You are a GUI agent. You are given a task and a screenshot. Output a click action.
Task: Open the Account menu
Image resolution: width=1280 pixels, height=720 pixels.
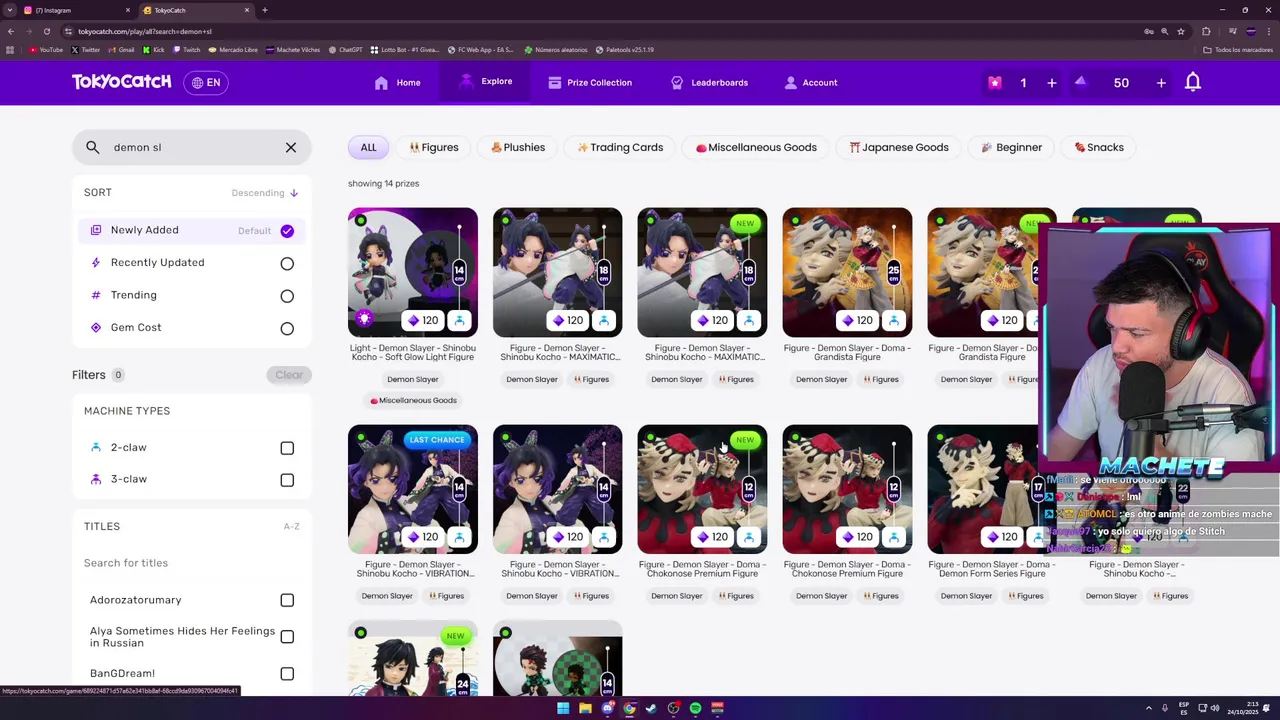pyautogui.click(x=811, y=83)
